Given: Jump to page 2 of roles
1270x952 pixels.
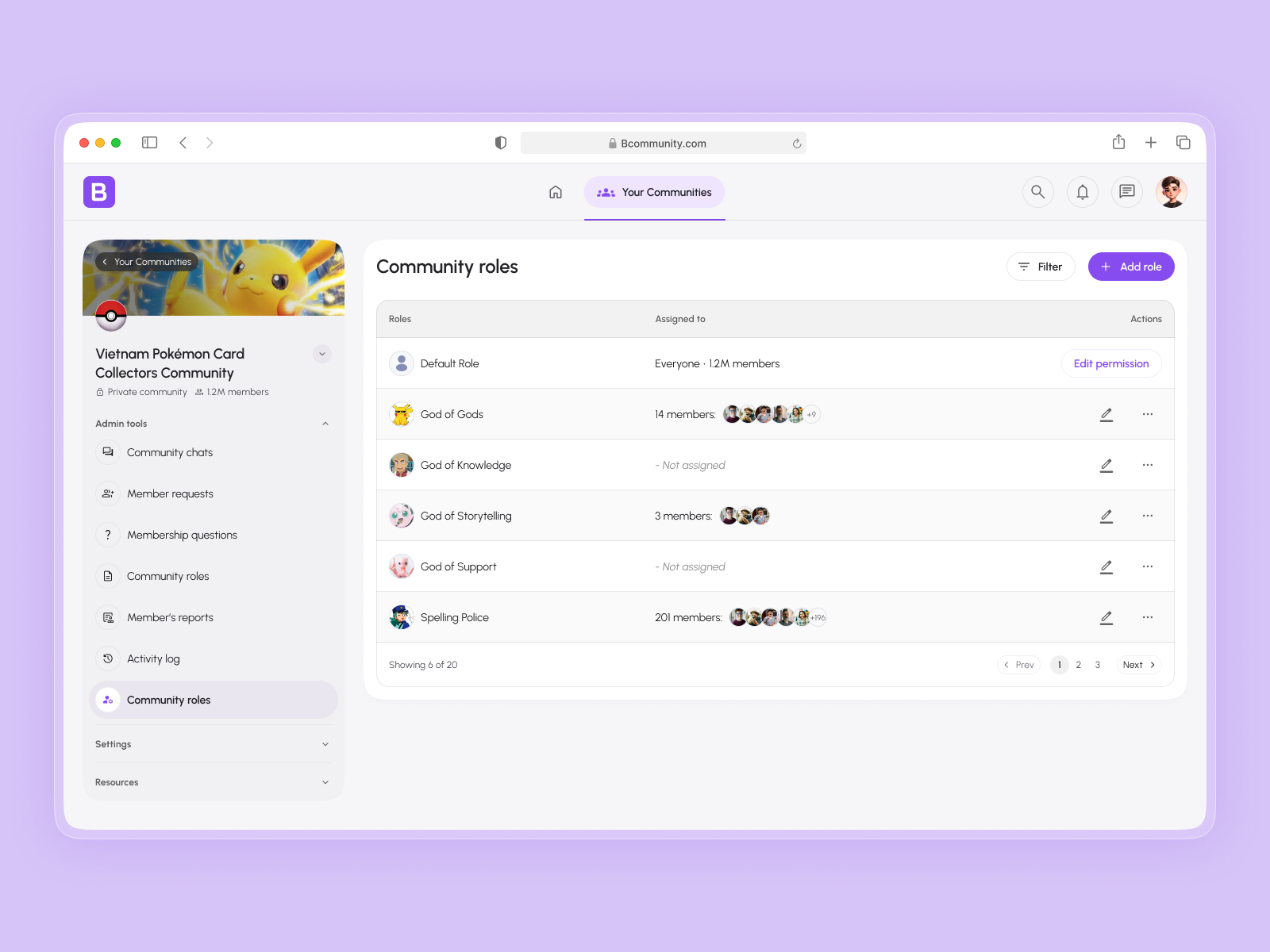Looking at the screenshot, I should pos(1079,665).
